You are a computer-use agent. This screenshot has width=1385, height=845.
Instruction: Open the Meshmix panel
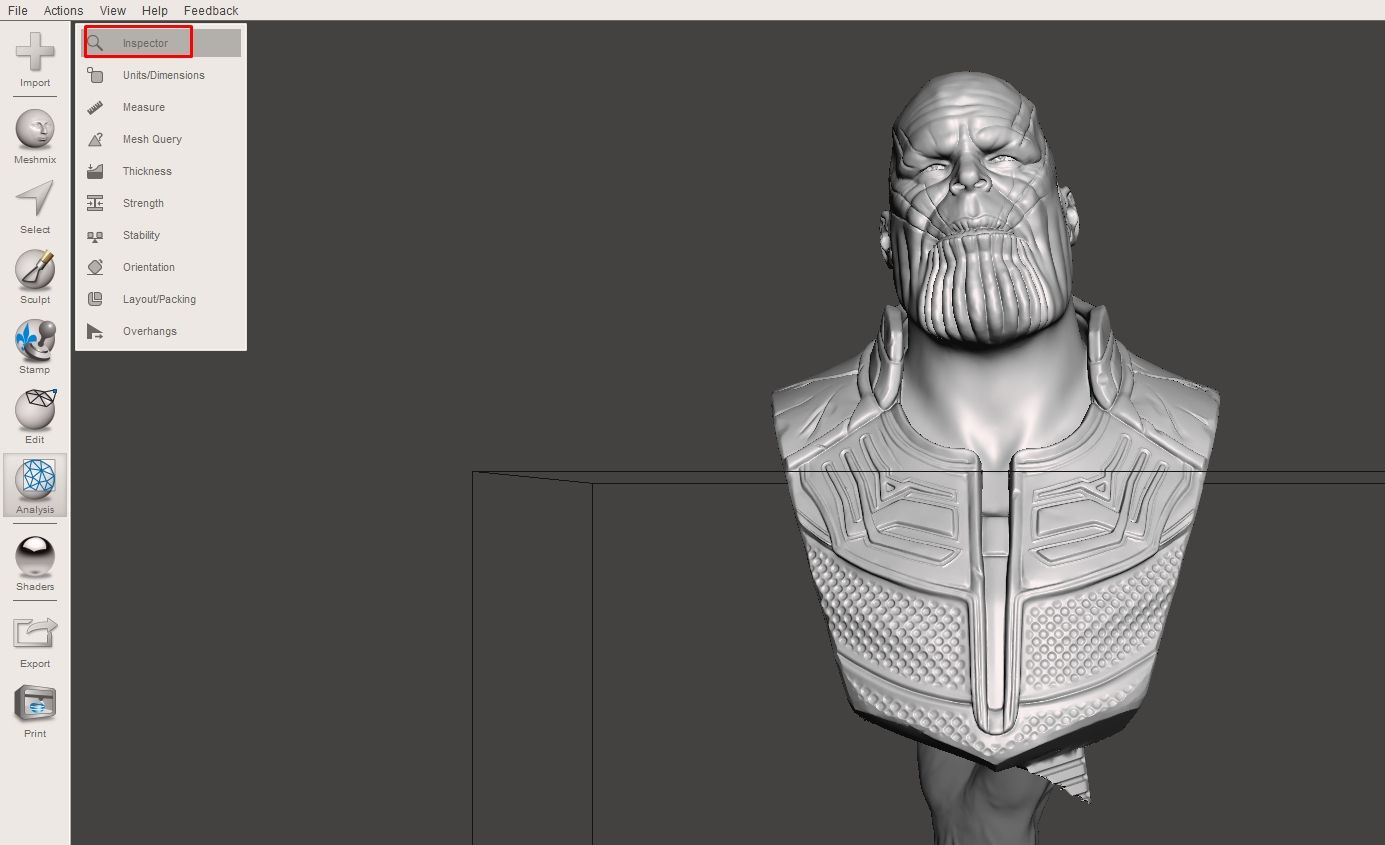tap(34, 133)
